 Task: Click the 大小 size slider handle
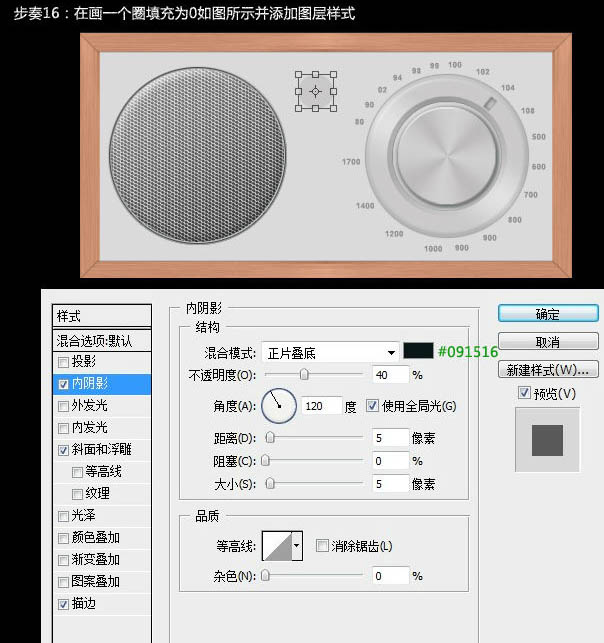click(270, 483)
